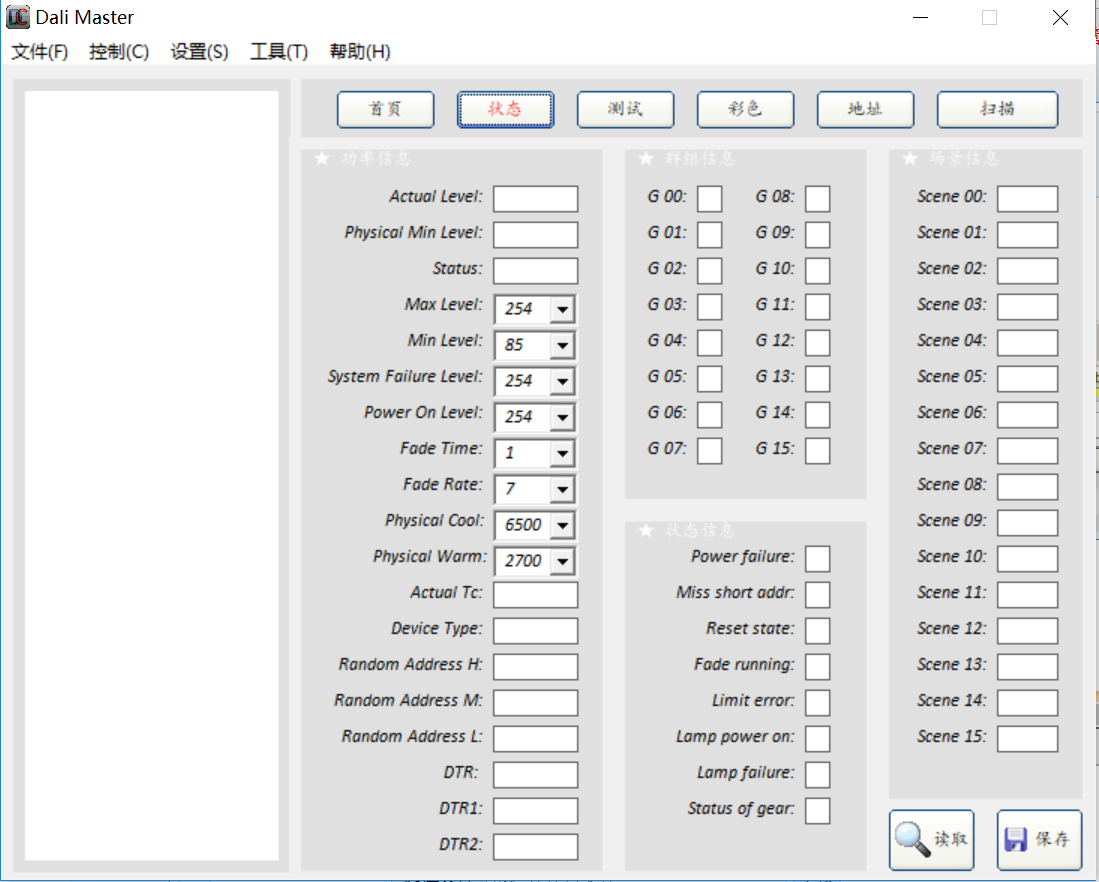This screenshot has width=1099, height=882.
Task: Click the magnifier 读取 read button
Action: click(x=931, y=840)
